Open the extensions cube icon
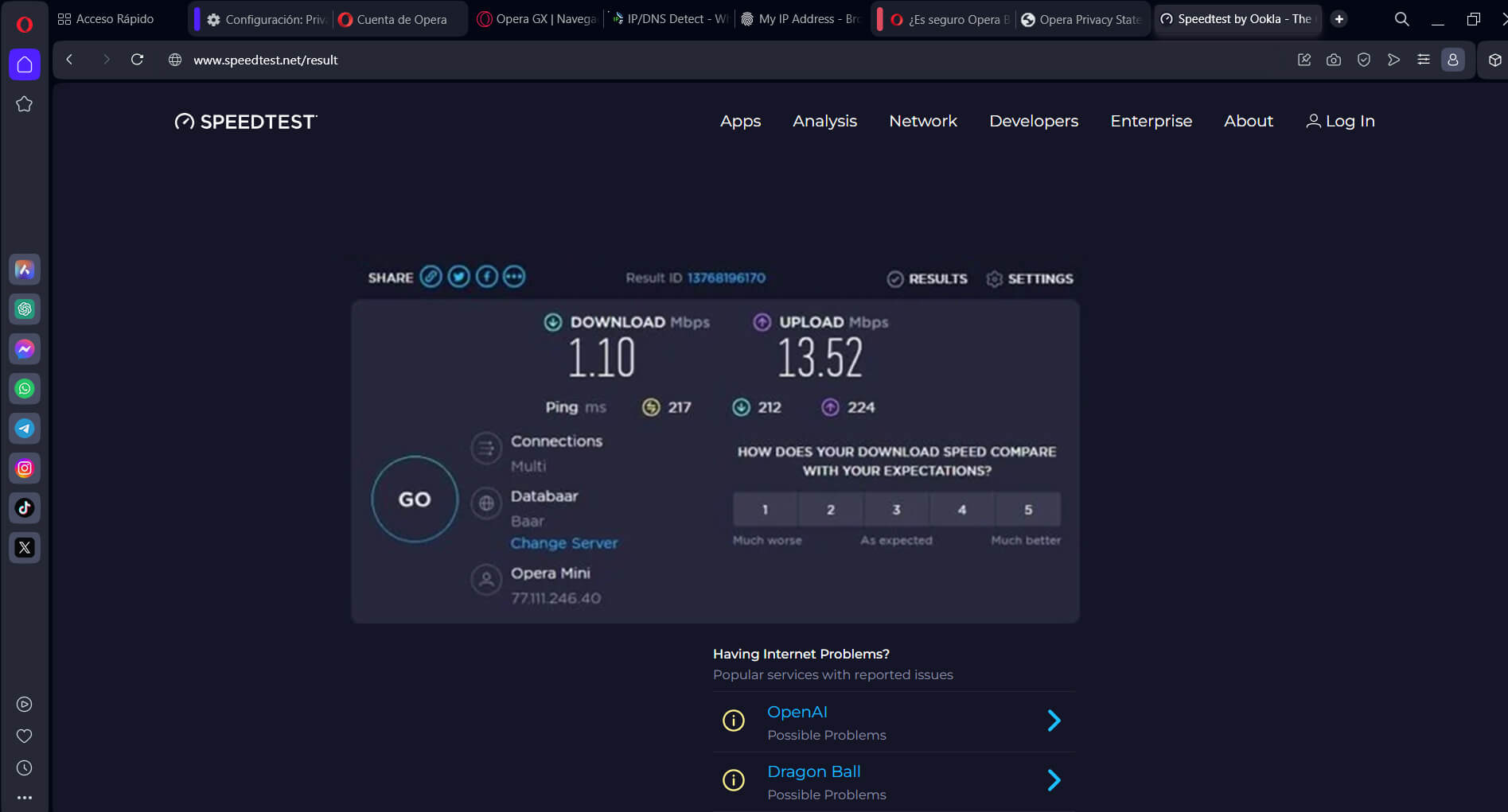 (1495, 60)
